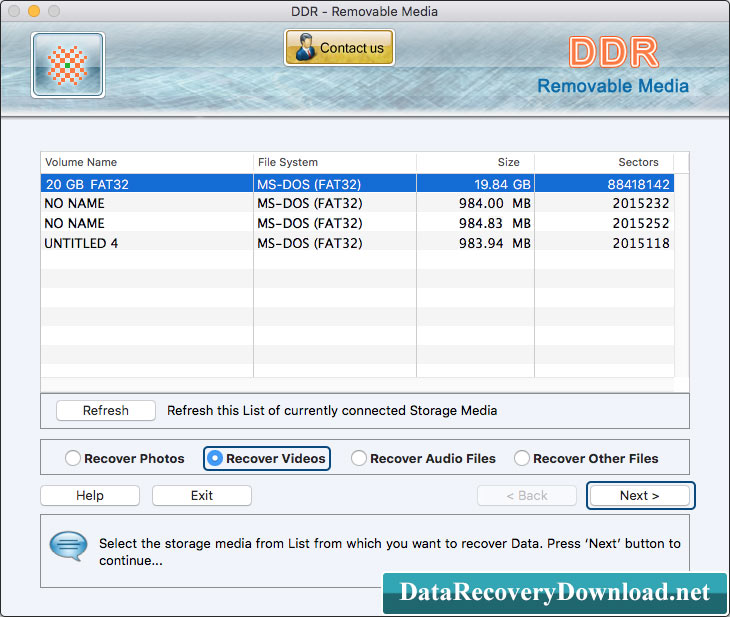Go to the next step with Next >
Image resolution: width=730 pixels, height=617 pixels.
[639, 495]
